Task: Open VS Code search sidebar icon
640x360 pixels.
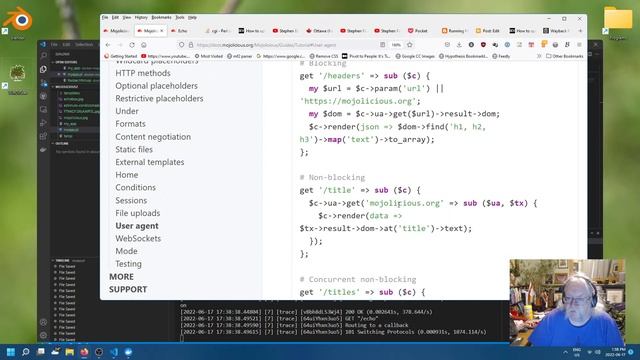Action: (x=44, y=56)
